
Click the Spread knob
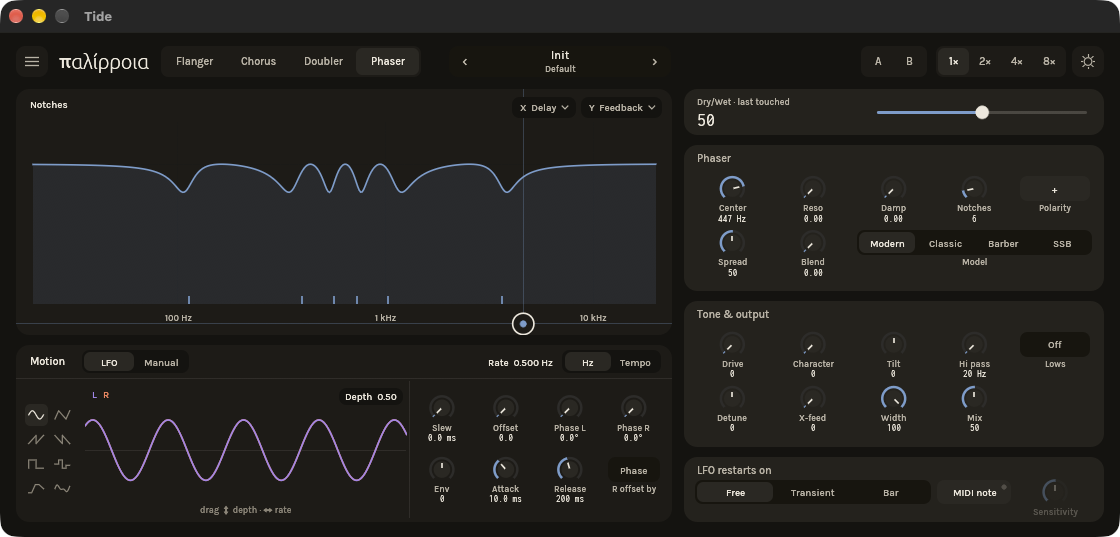(x=732, y=243)
